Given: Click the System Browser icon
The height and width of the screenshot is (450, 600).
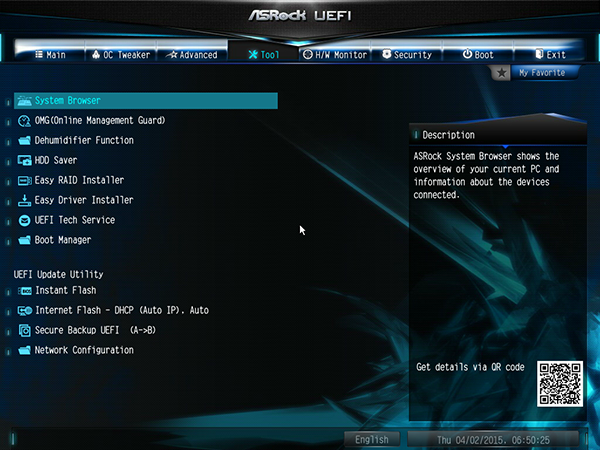Looking at the screenshot, I should pyautogui.click(x=24, y=101).
